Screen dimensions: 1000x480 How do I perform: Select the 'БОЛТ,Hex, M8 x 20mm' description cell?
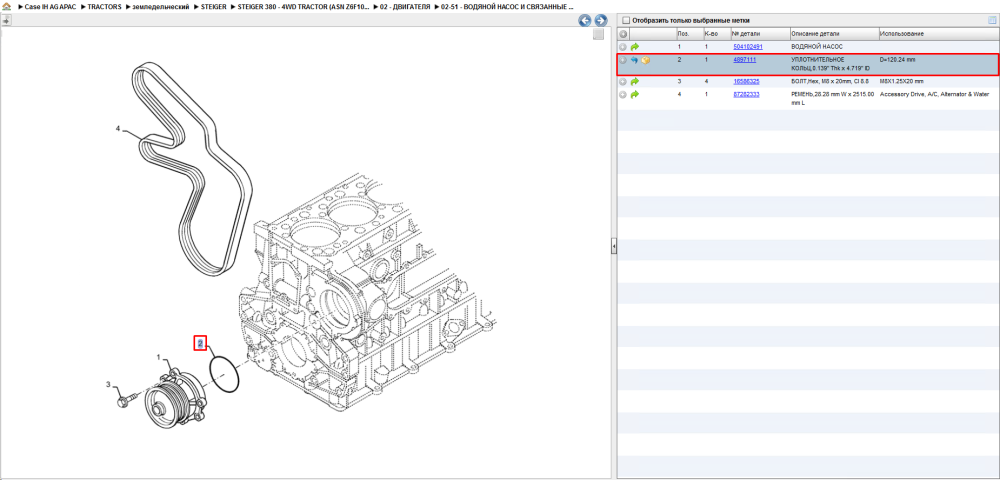830,82
